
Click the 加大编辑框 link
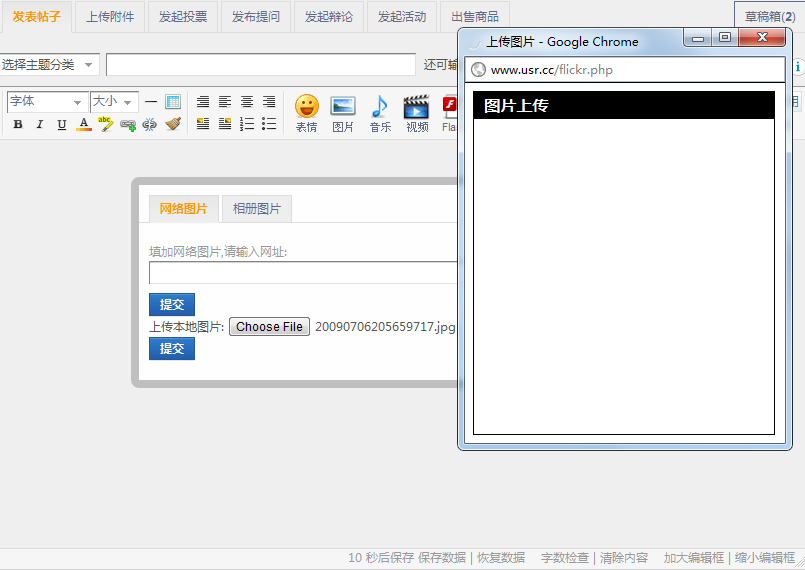tap(694, 558)
